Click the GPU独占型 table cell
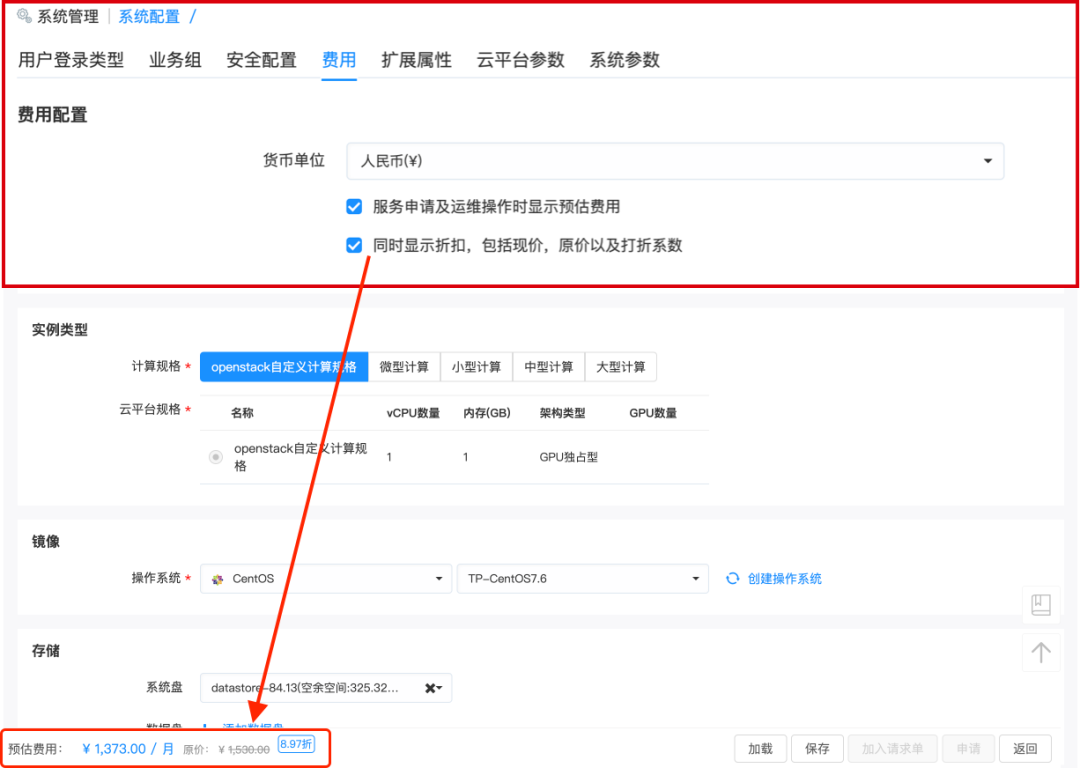This screenshot has height=768, width=1080. tap(569, 457)
